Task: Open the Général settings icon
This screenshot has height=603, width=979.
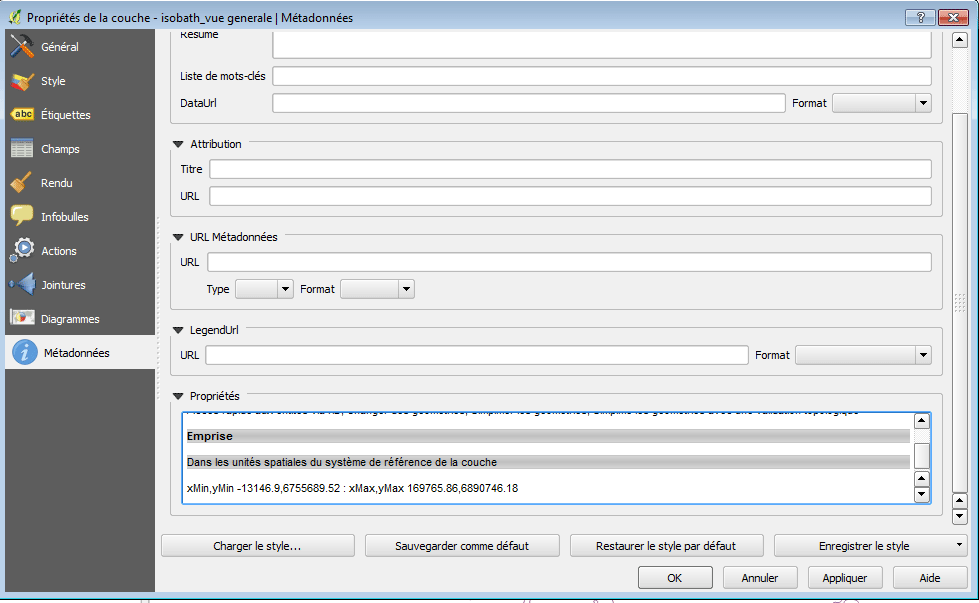Action: pyautogui.click(x=22, y=47)
